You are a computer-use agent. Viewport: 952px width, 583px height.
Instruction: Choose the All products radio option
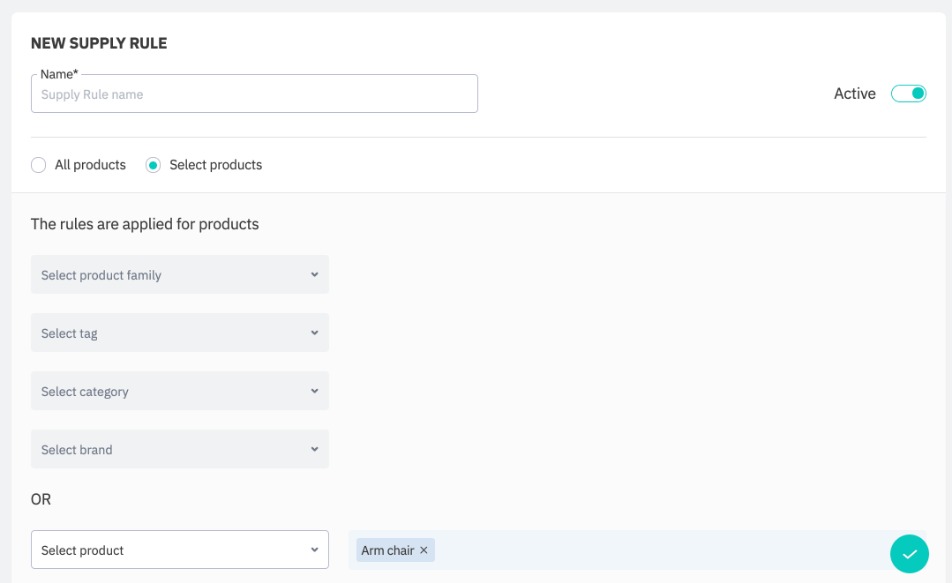39,165
